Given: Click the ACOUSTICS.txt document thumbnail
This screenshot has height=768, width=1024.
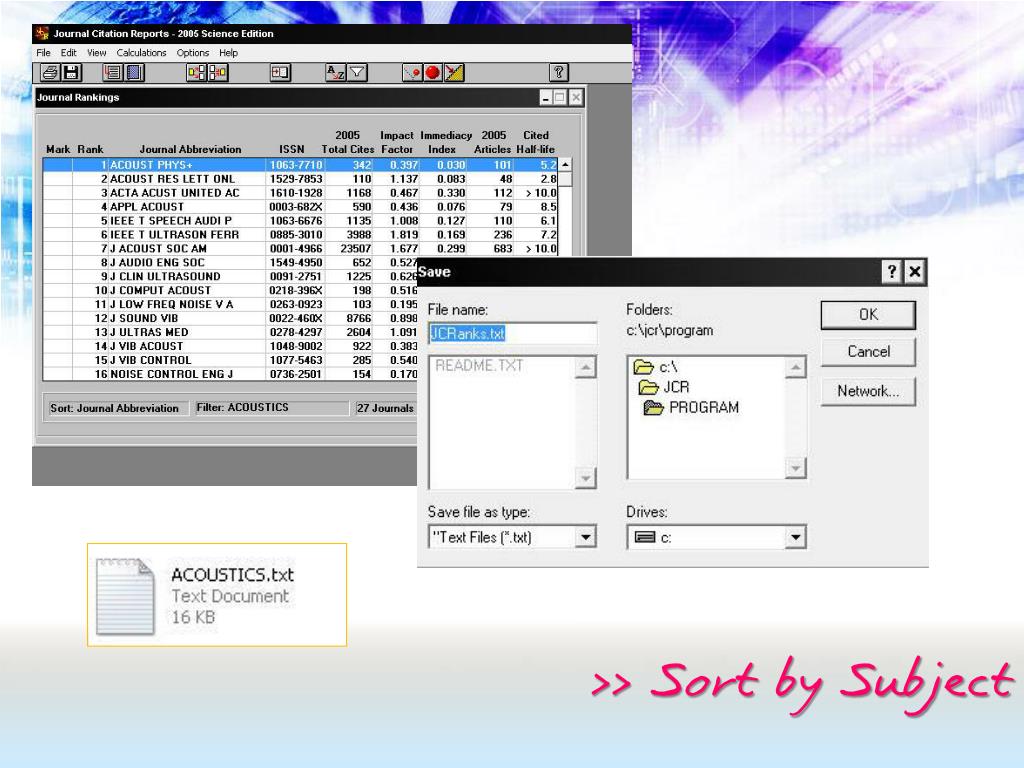Looking at the screenshot, I should tap(125, 596).
